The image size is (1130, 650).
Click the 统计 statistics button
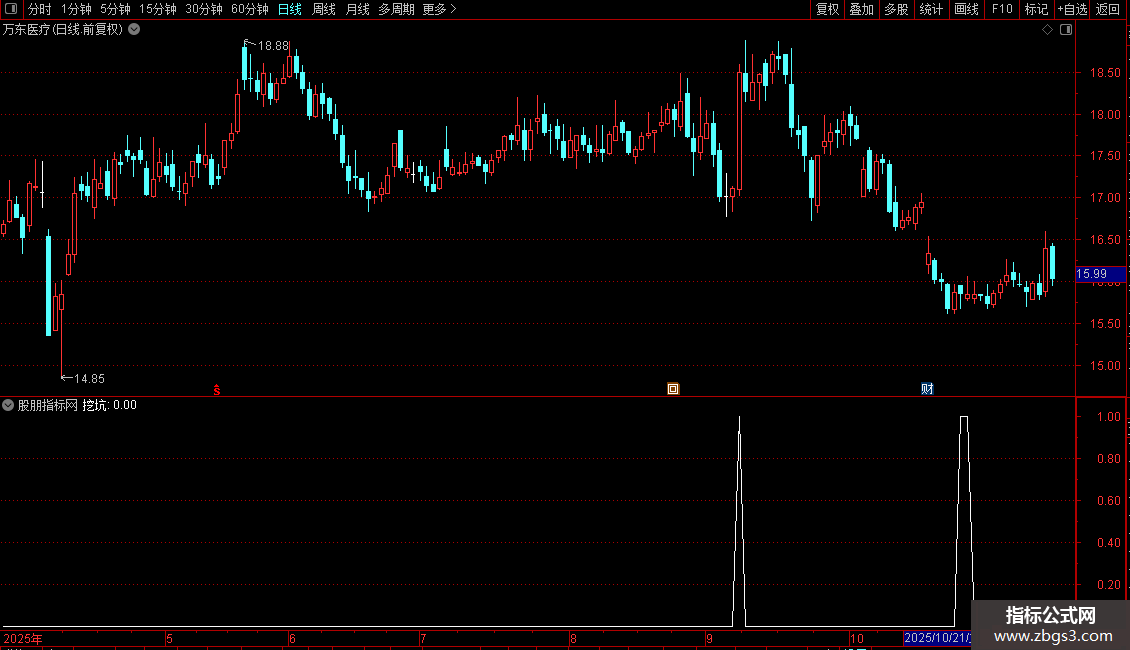(x=930, y=9)
